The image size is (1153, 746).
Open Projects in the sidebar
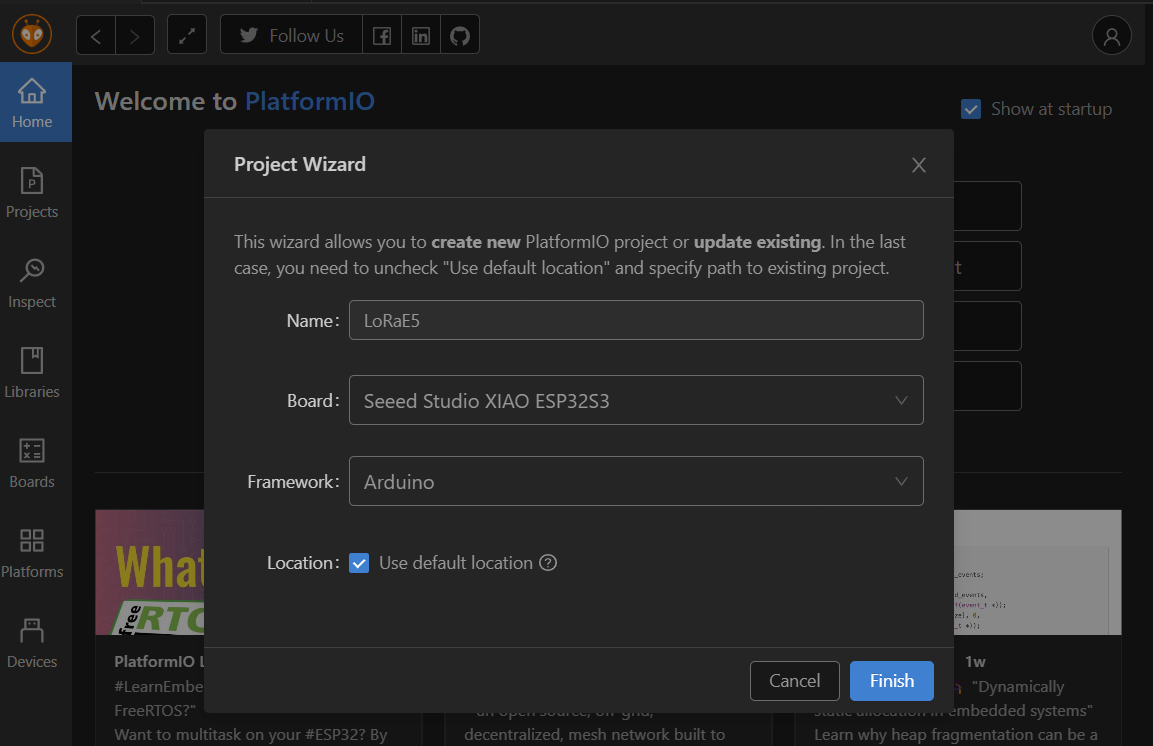coord(32,193)
